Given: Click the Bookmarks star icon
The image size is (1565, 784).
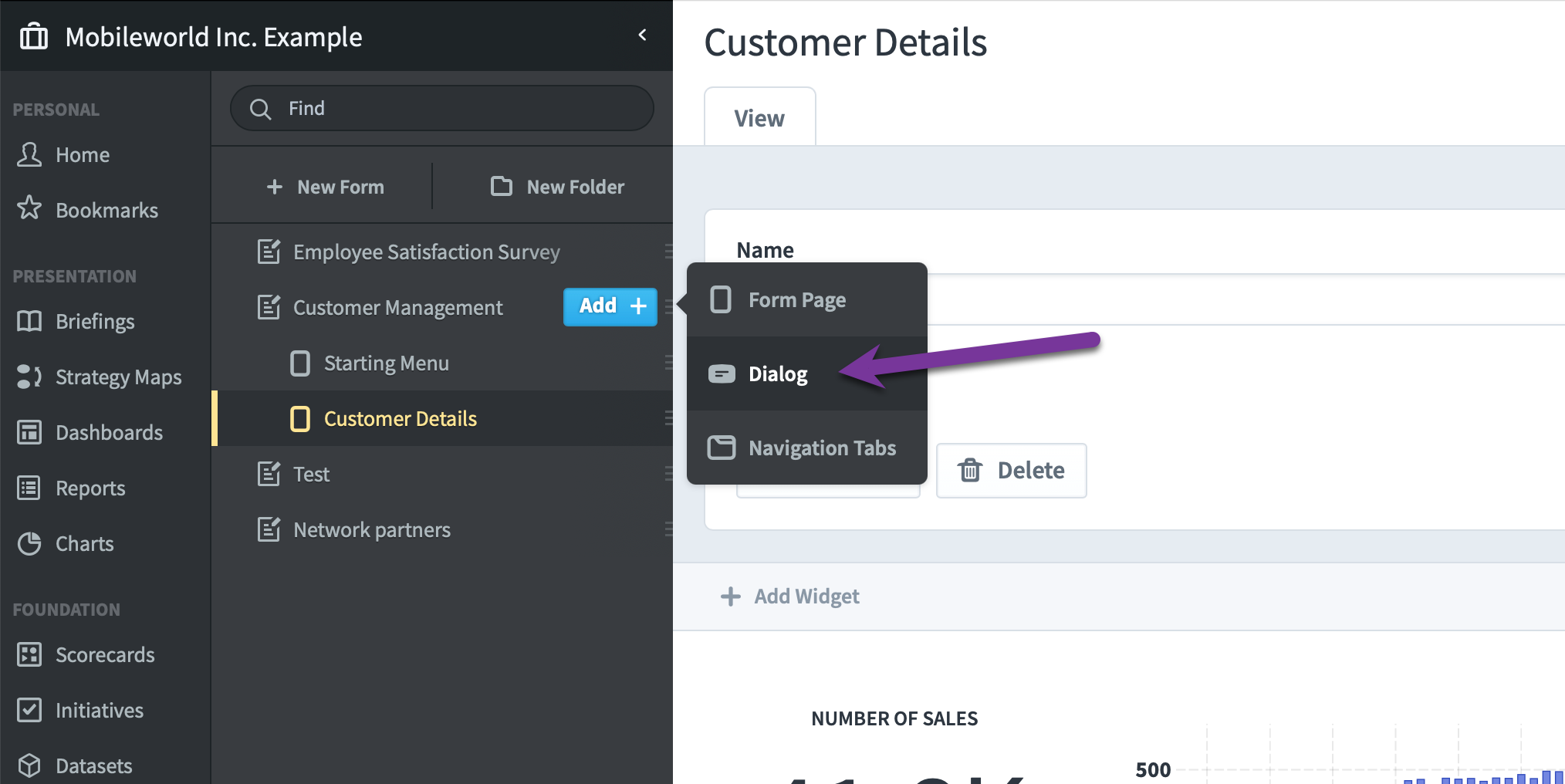Looking at the screenshot, I should coord(29,208).
